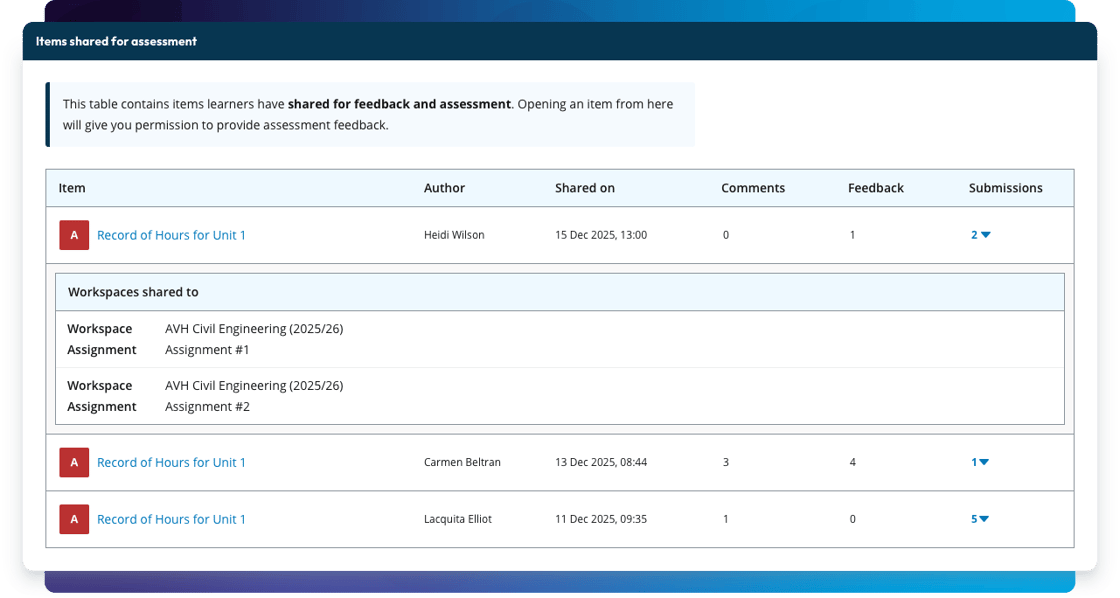Open Lacquita Elliot's Record of Hours item
Viewport: 1120px width, 598px height.
[171, 519]
